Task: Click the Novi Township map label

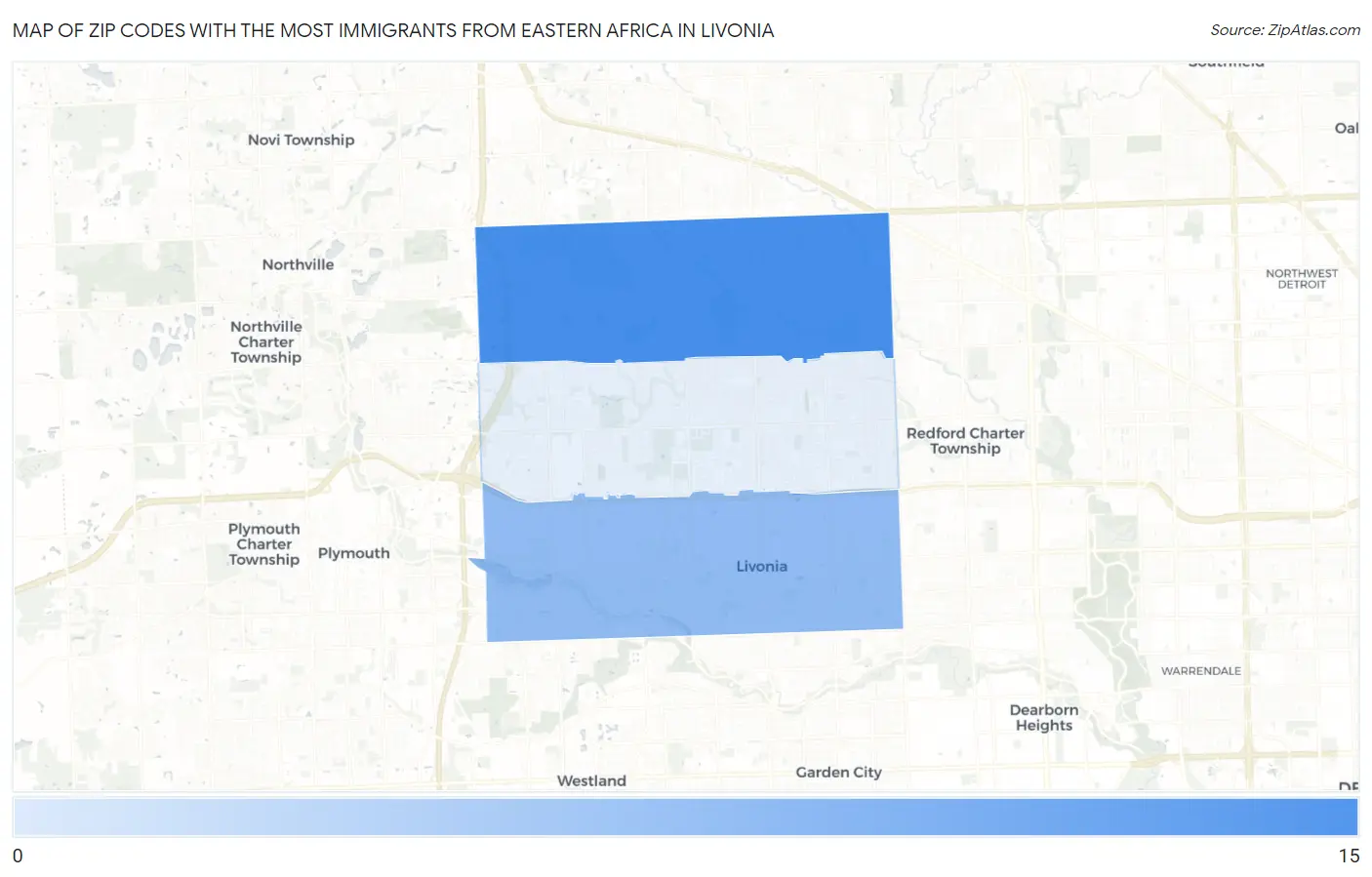Action: [301, 140]
